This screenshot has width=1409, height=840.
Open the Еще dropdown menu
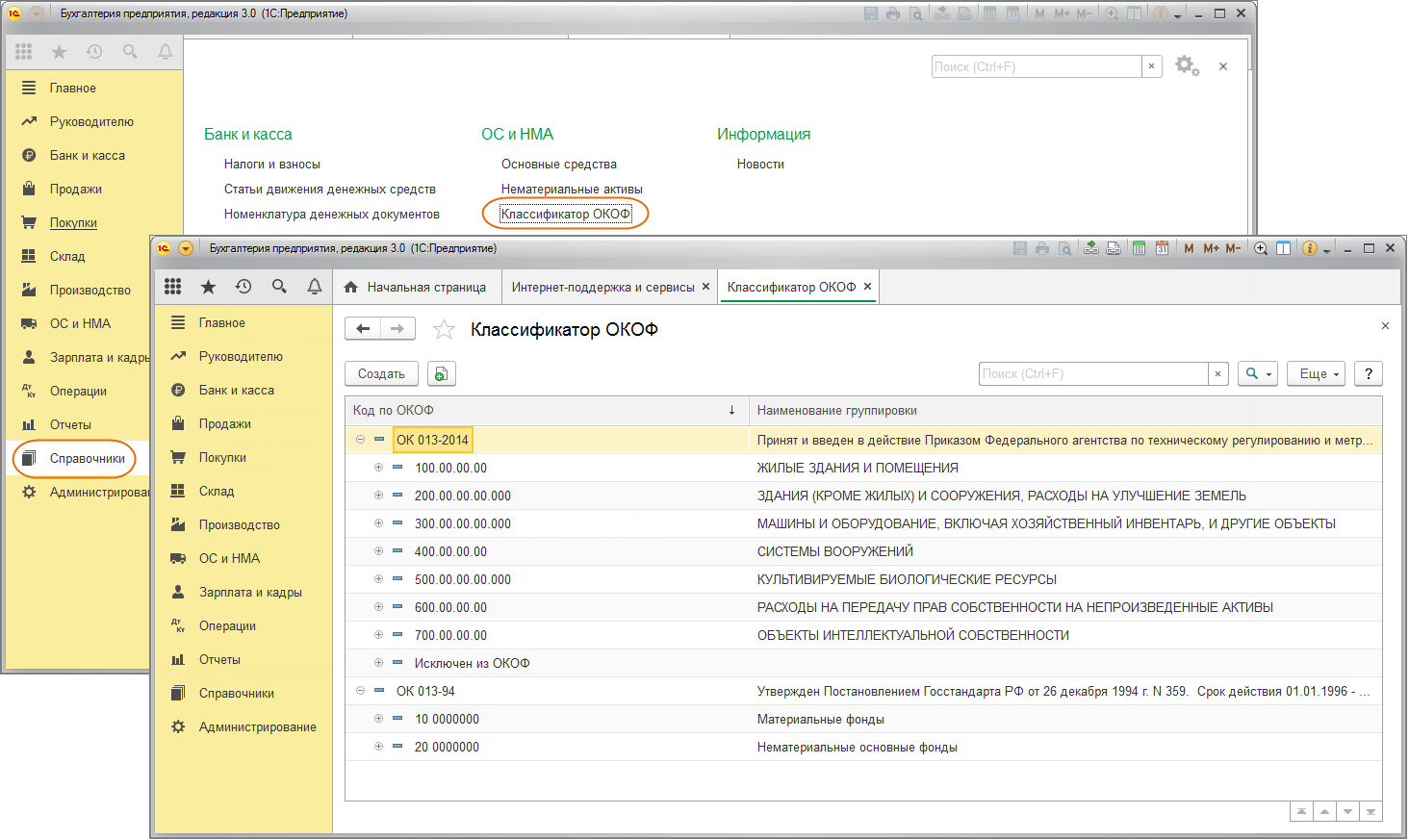[x=1316, y=373]
